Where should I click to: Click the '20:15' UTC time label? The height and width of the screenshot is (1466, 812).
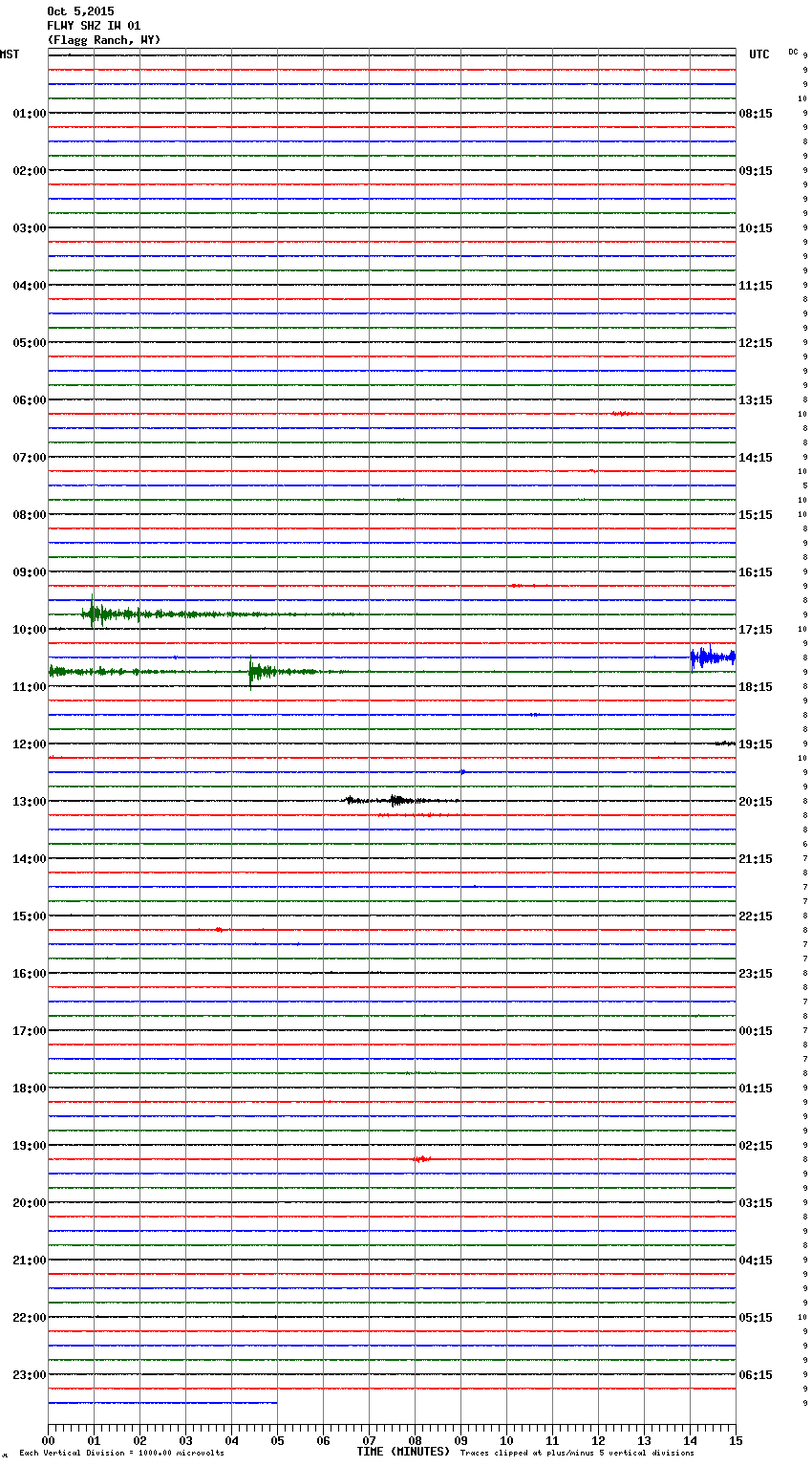[x=756, y=802]
